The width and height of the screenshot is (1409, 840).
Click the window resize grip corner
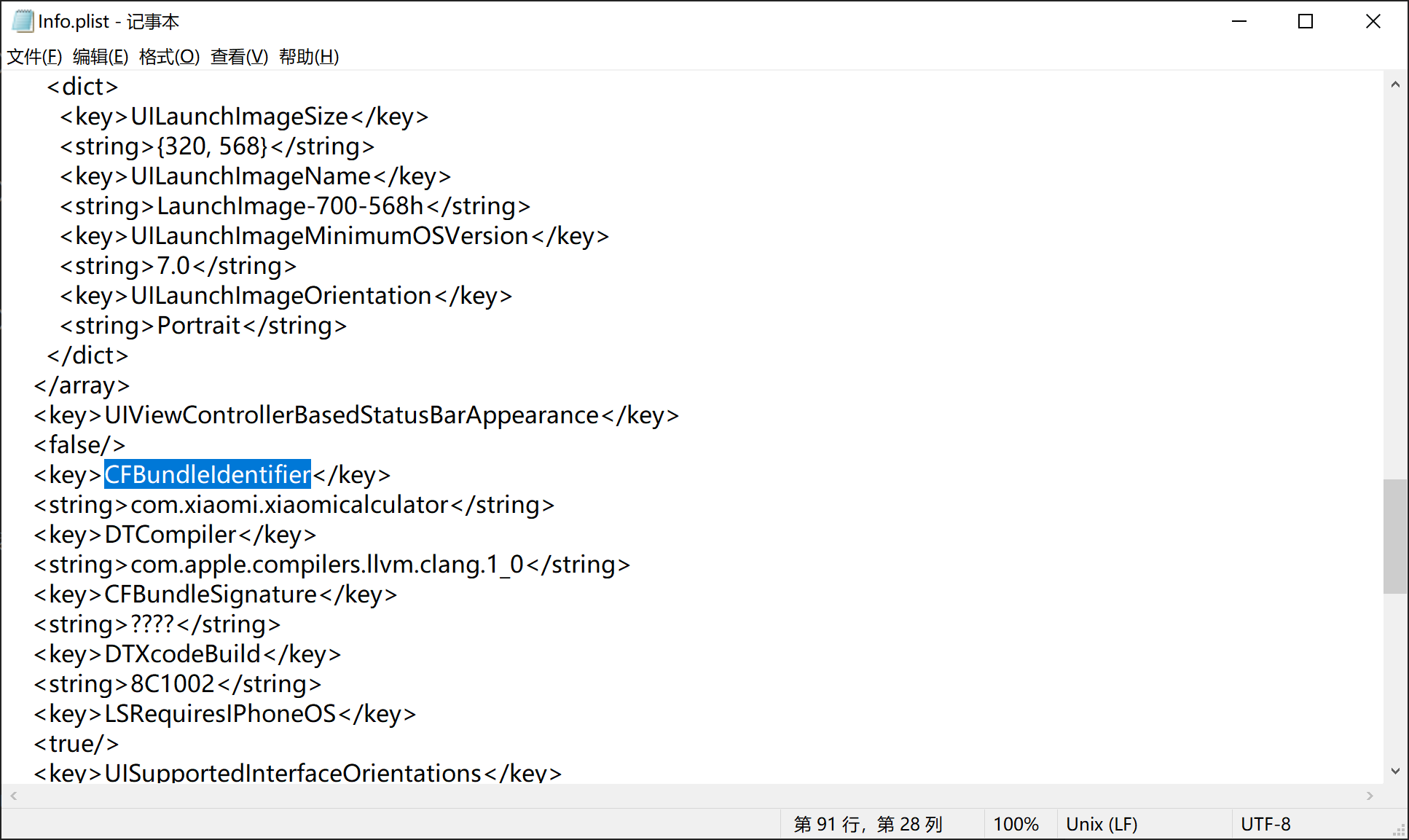pos(1400,831)
